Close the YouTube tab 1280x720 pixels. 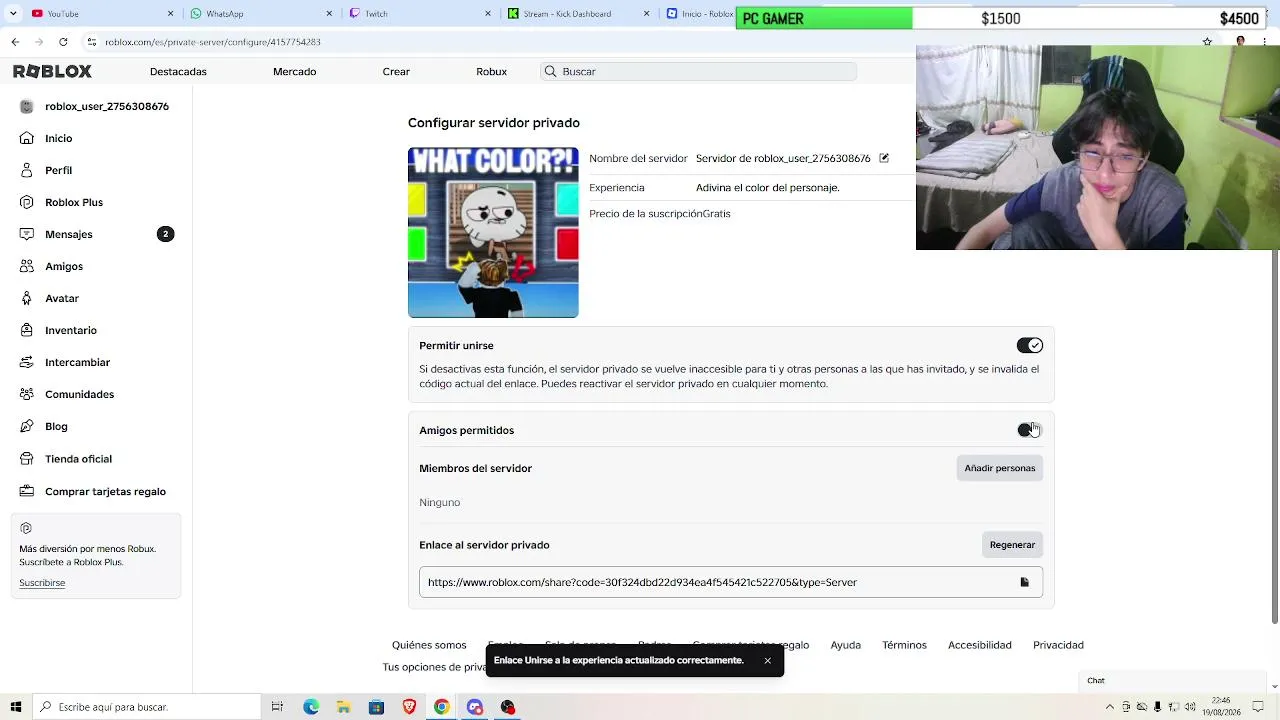(x=170, y=14)
